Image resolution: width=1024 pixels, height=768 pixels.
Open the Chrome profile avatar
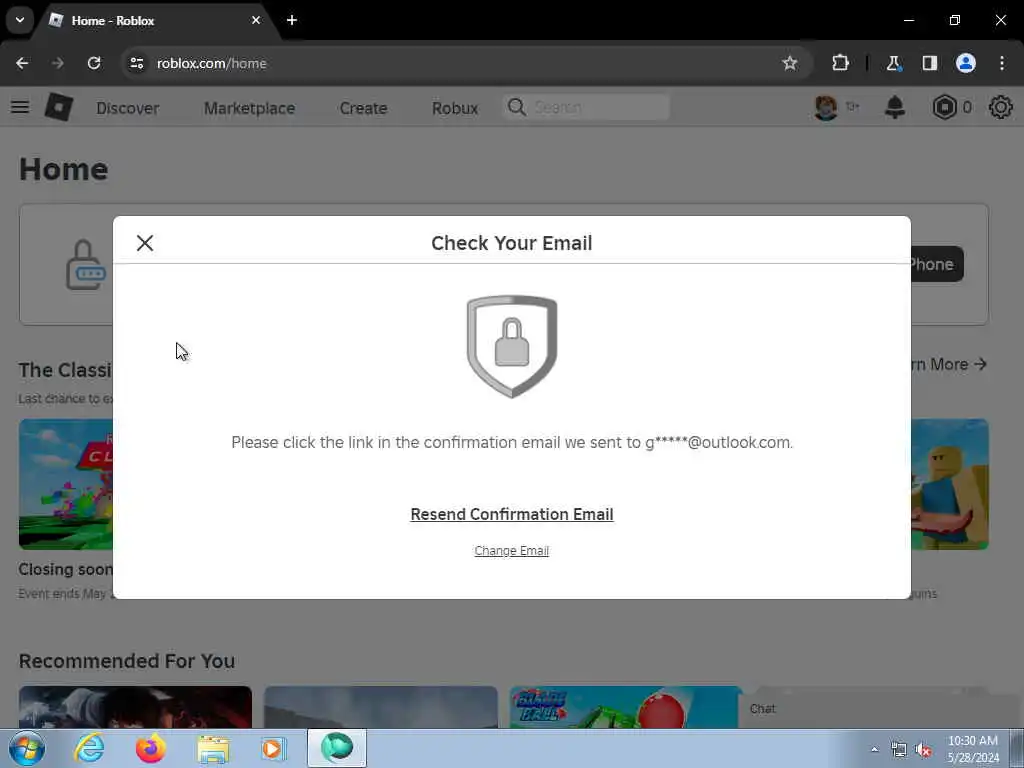965,63
